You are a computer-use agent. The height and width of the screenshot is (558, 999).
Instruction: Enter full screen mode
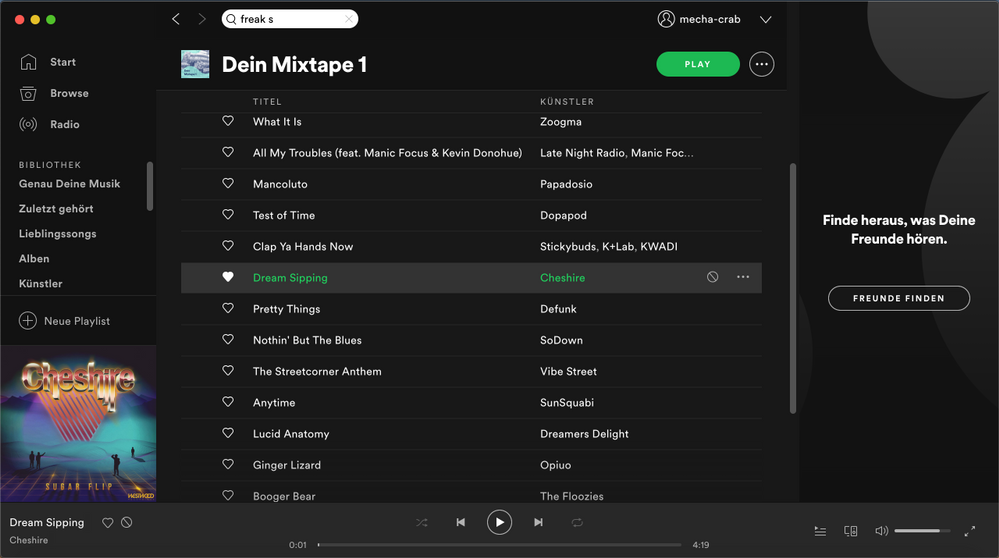pos(970,531)
